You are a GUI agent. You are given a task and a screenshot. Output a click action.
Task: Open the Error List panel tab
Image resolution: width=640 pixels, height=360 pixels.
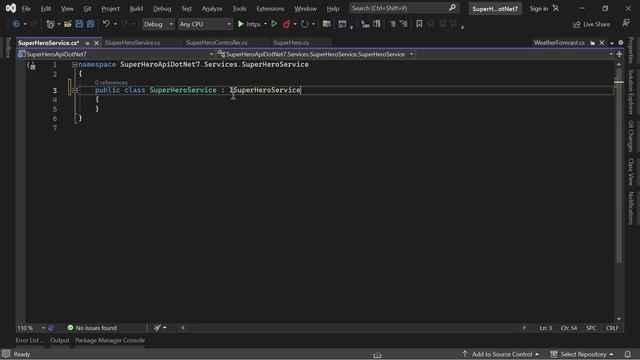[29, 340]
